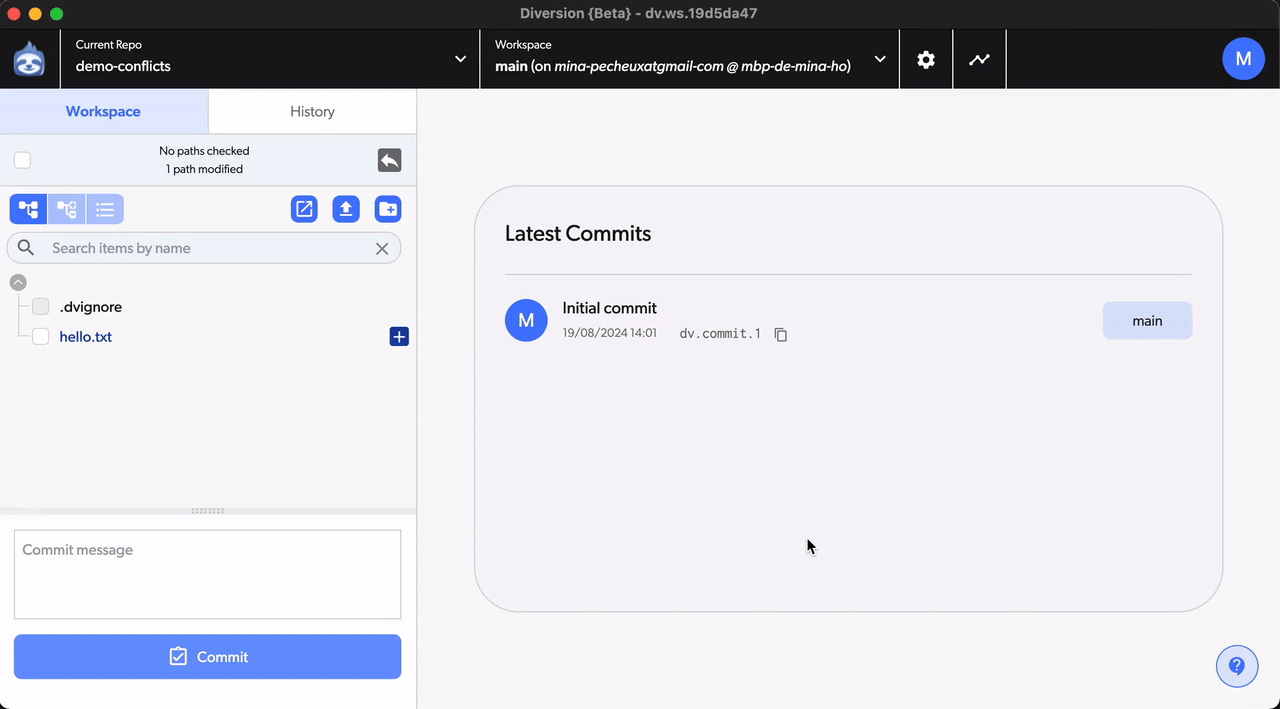Check the .dvignore checkbox
Image resolution: width=1280 pixels, height=709 pixels.
[41, 307]
